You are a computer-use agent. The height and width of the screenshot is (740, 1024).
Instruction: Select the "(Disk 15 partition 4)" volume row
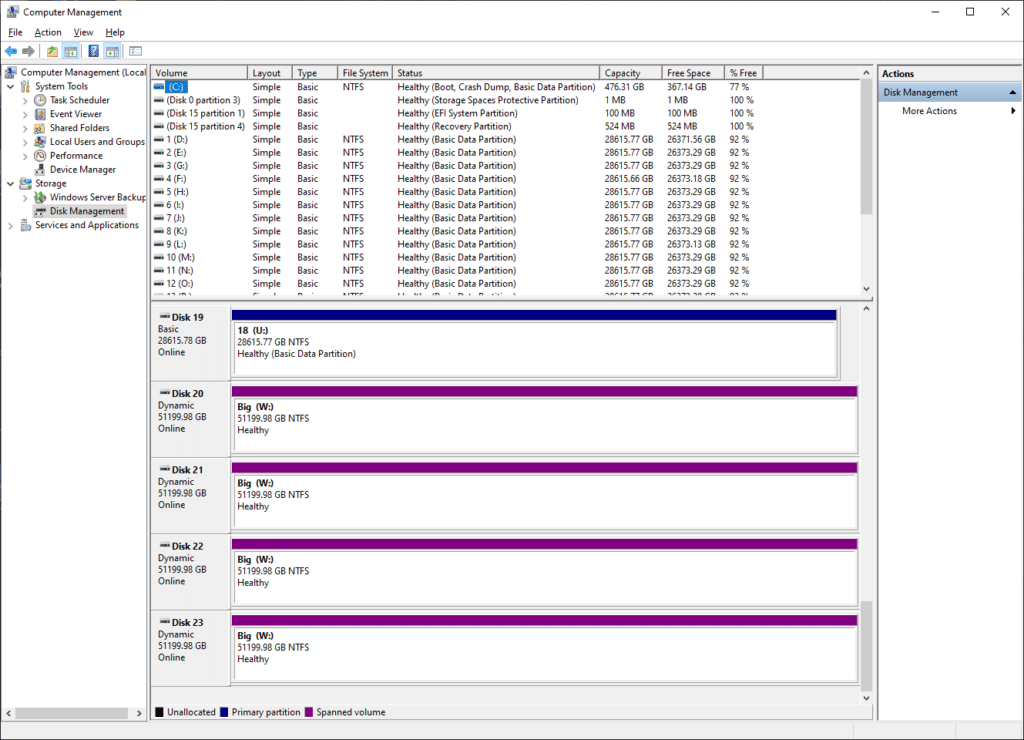click(x=457, y=126)
